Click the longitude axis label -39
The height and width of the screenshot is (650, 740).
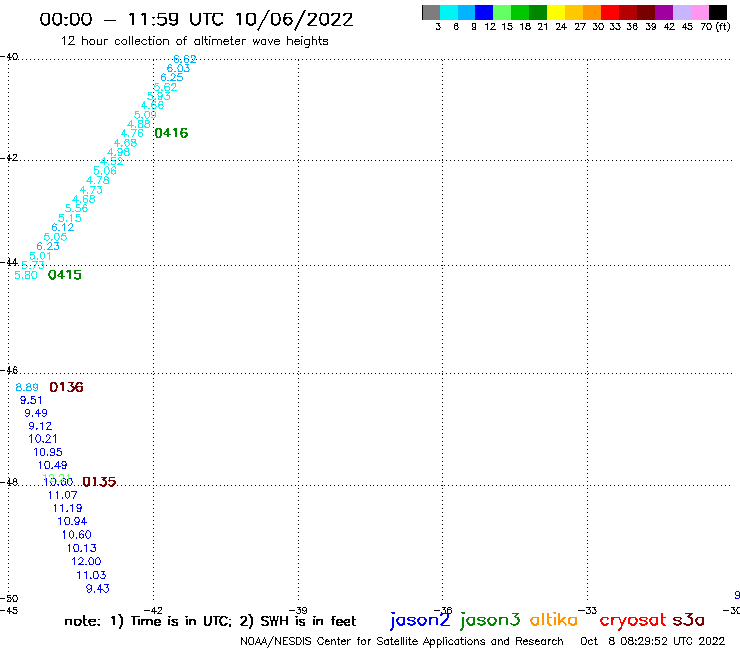point(298,610)
